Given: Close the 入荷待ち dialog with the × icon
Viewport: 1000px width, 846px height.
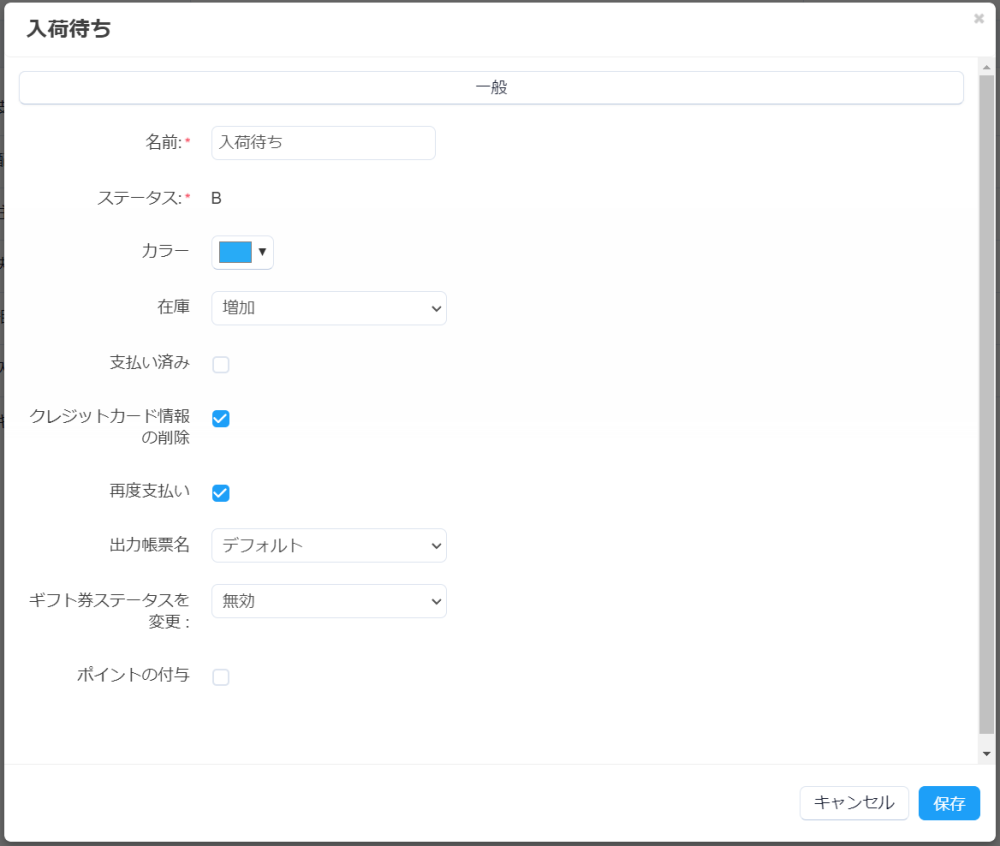Looking at the screenshot, I should click(978, 19).
